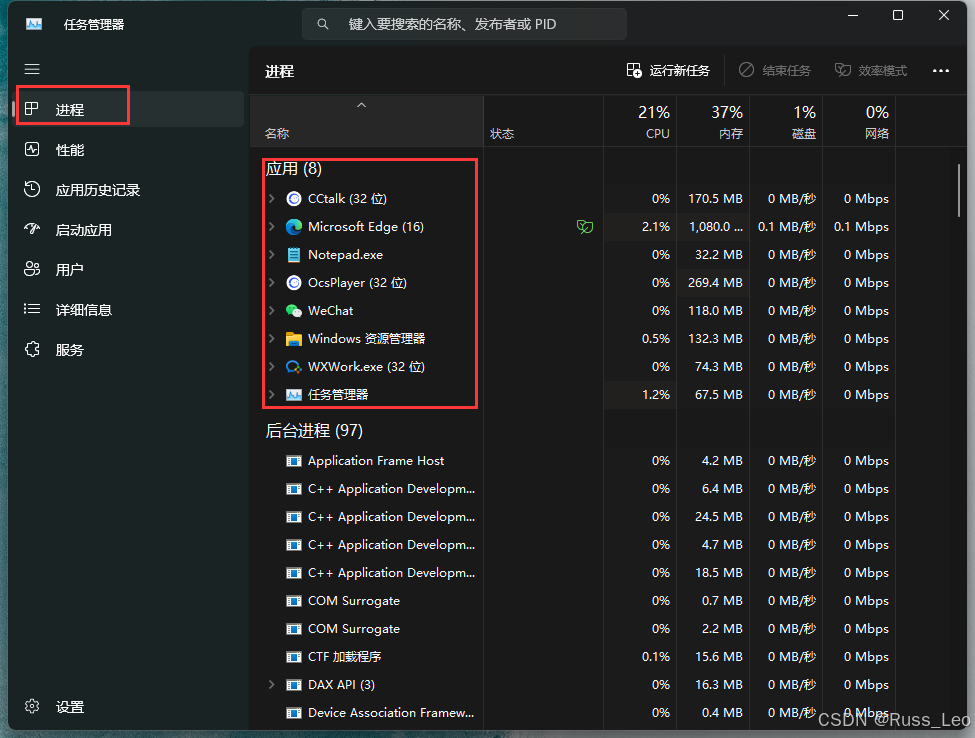Click the OcsPlayer app icon

pyautogui.click(x=293, y=283)
